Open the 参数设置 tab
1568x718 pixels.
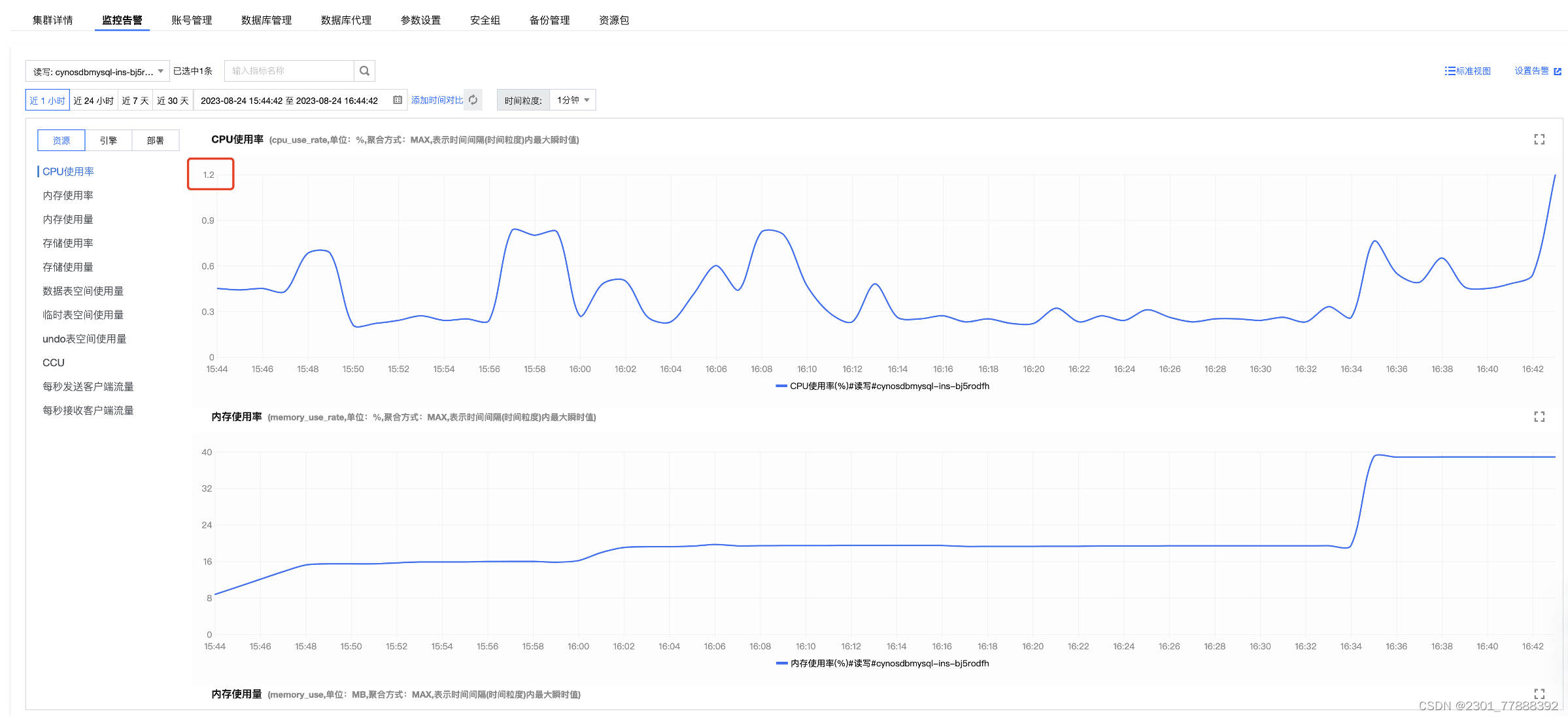pyautogui.click(x=420, y=20)
